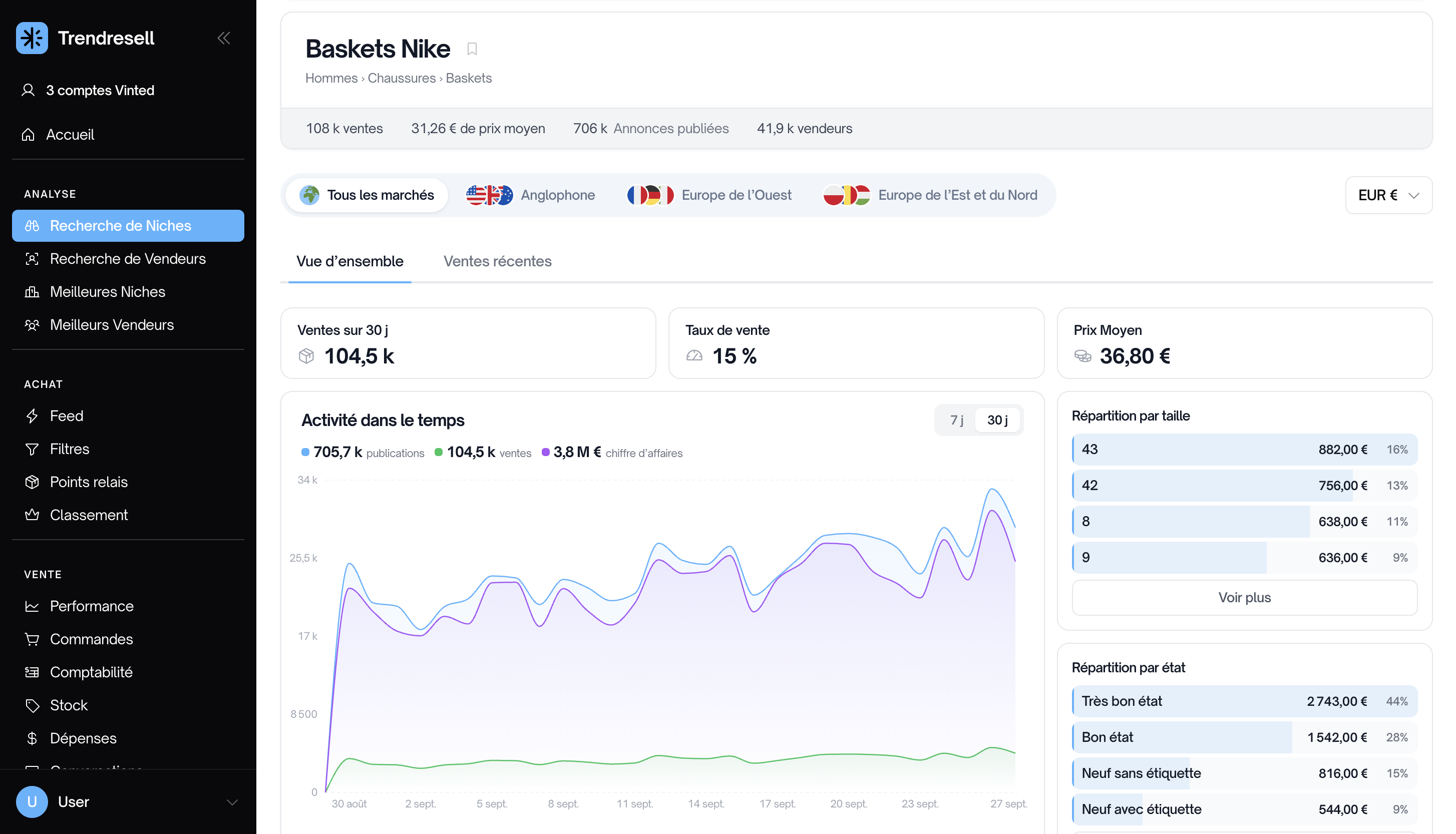Click the User avatar circle
The image size is (1456, 834).
tap(32, 802)
